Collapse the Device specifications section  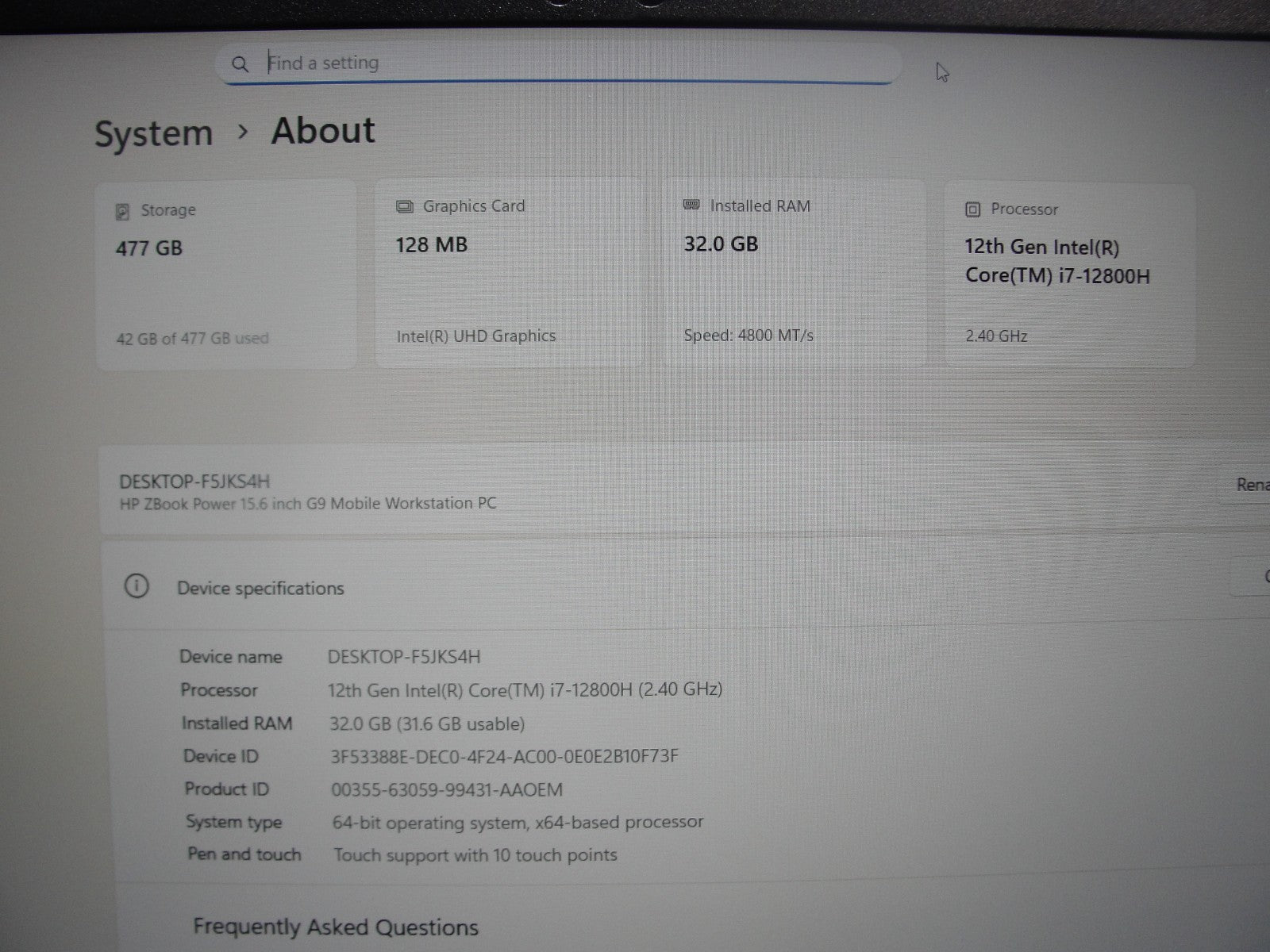[x=635, y=588]
